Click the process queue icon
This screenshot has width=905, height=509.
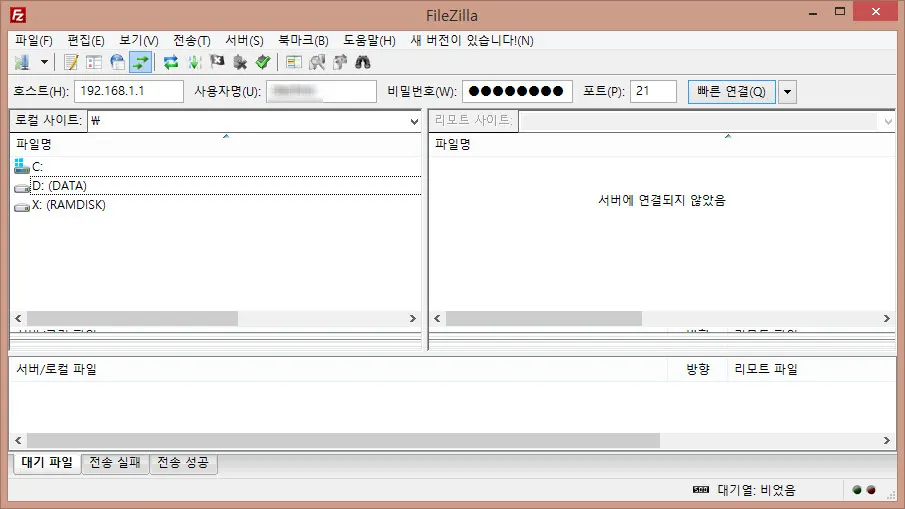click(195, 62)
